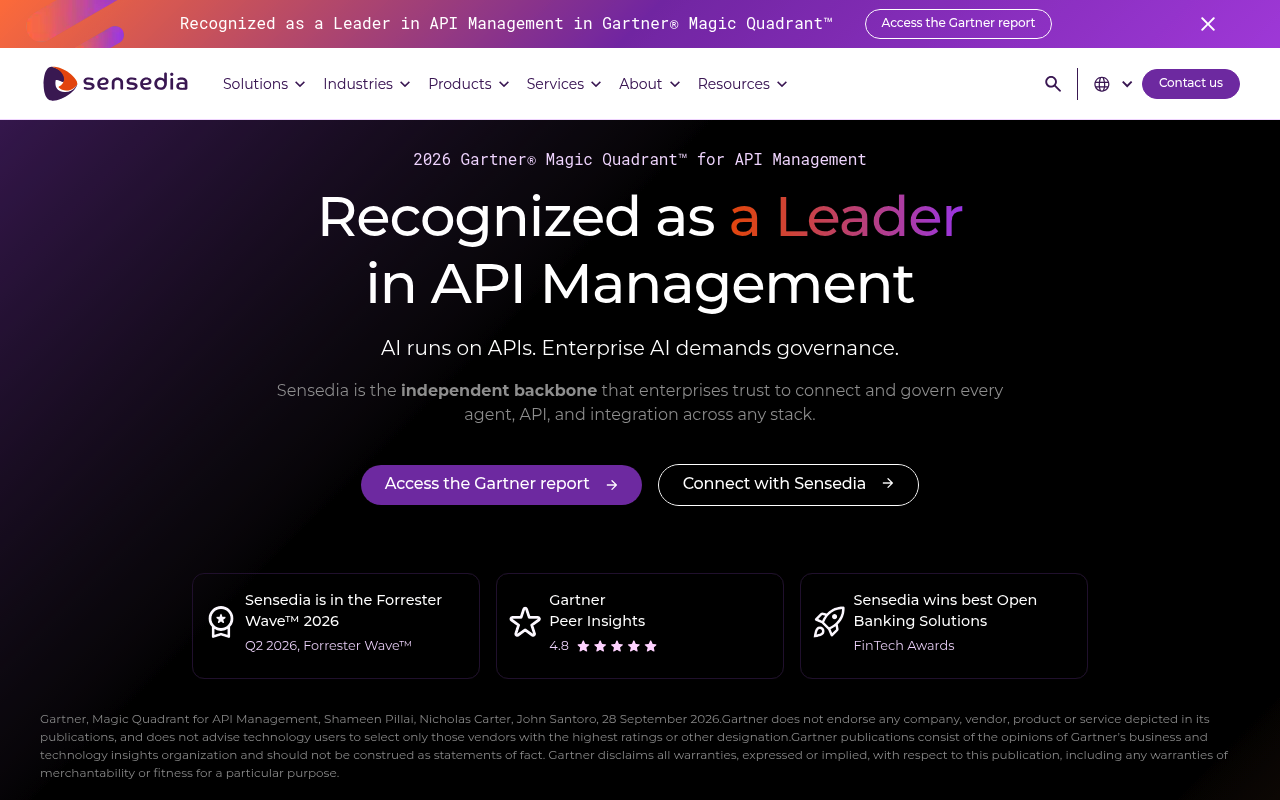Click the arrow on Connect with Sensedia

pyautogui.click(x=888, y=484)
